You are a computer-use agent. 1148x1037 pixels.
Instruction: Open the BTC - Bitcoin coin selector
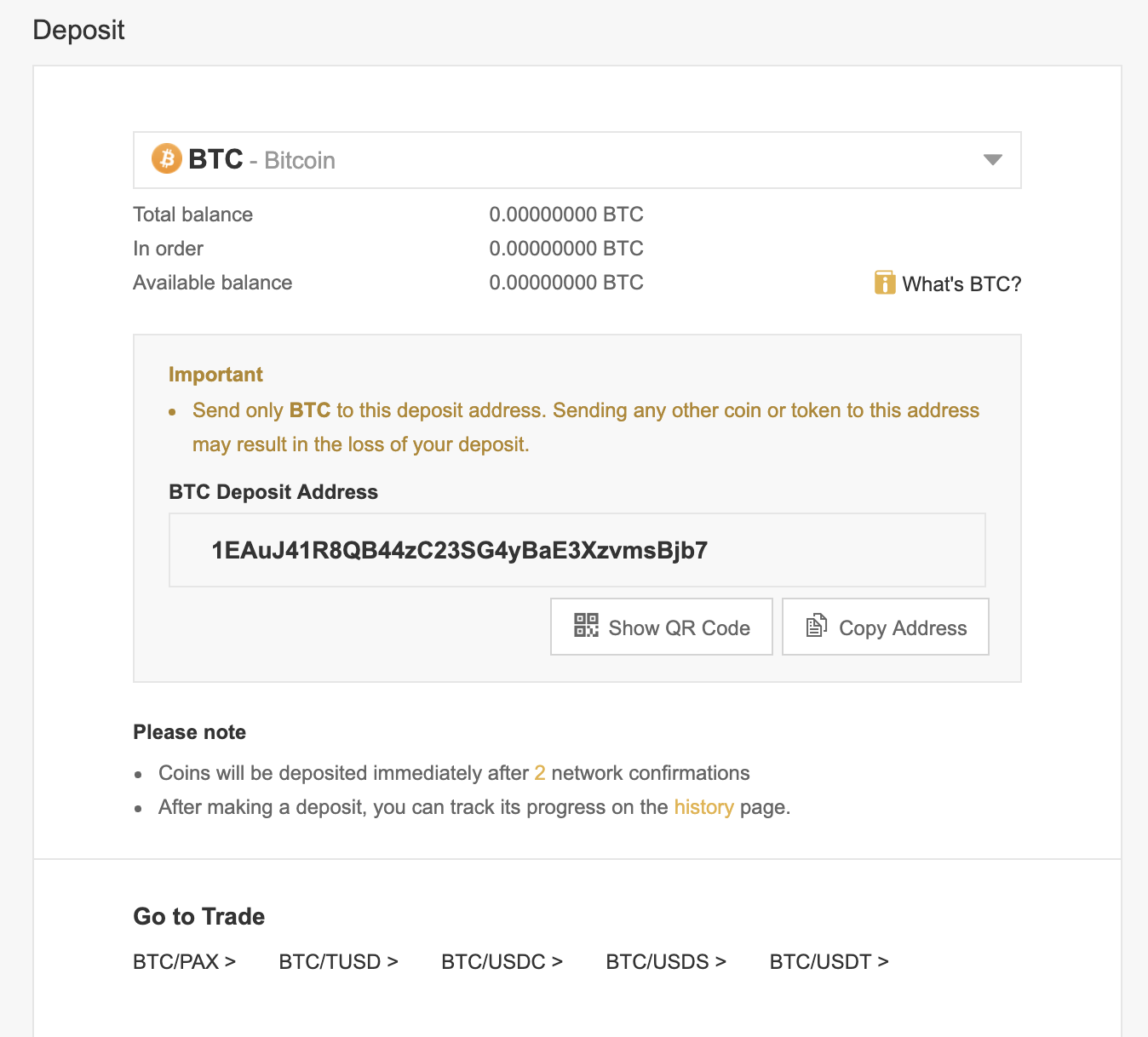click(x=577, y=160)
